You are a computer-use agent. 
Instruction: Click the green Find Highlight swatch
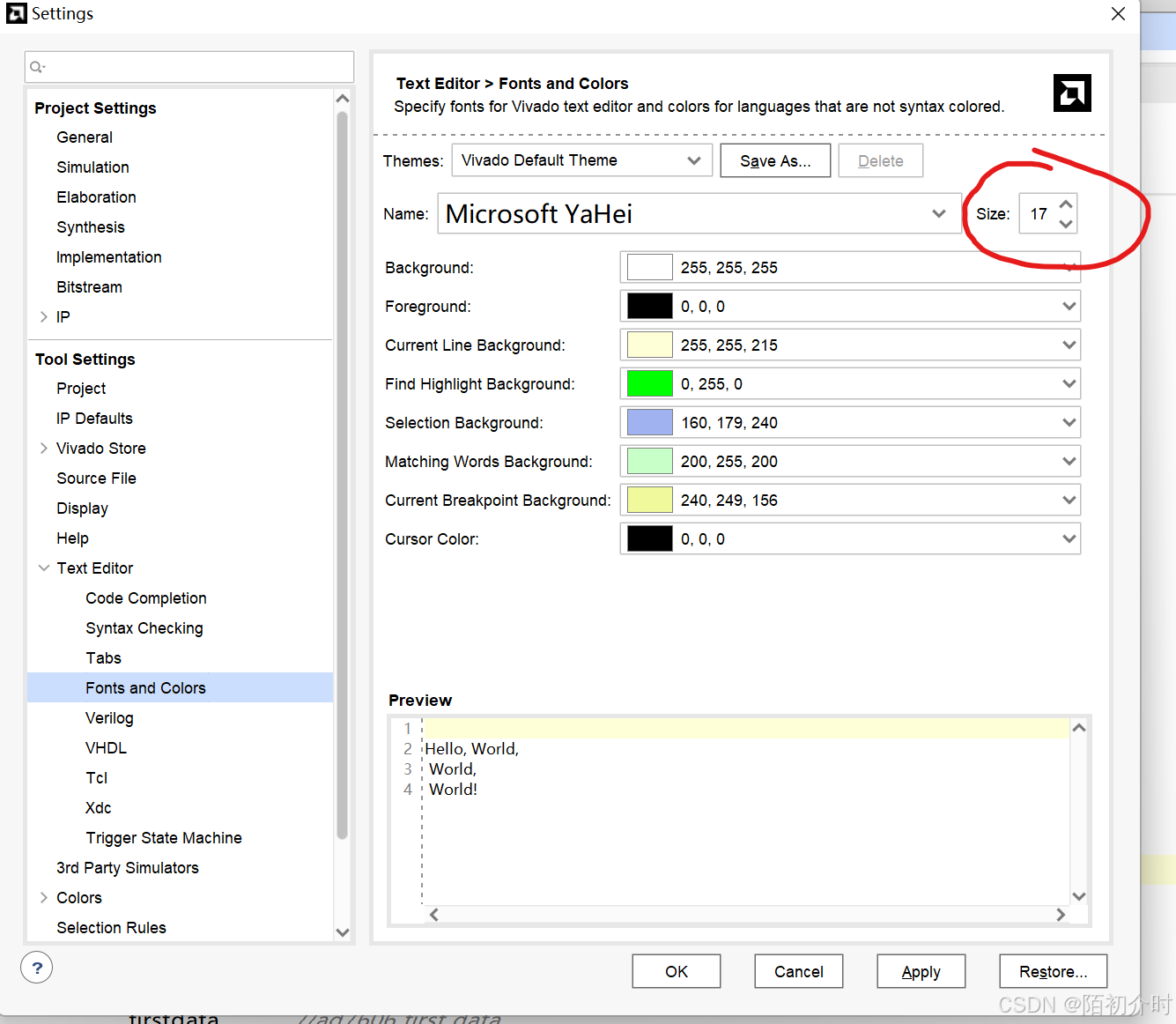coord(649,383)
